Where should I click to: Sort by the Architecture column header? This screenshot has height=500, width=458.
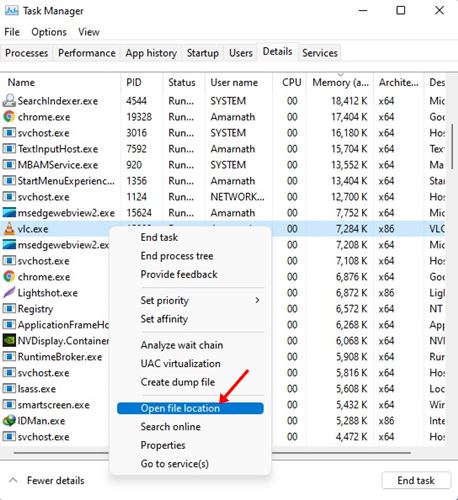tap(398, 82)
